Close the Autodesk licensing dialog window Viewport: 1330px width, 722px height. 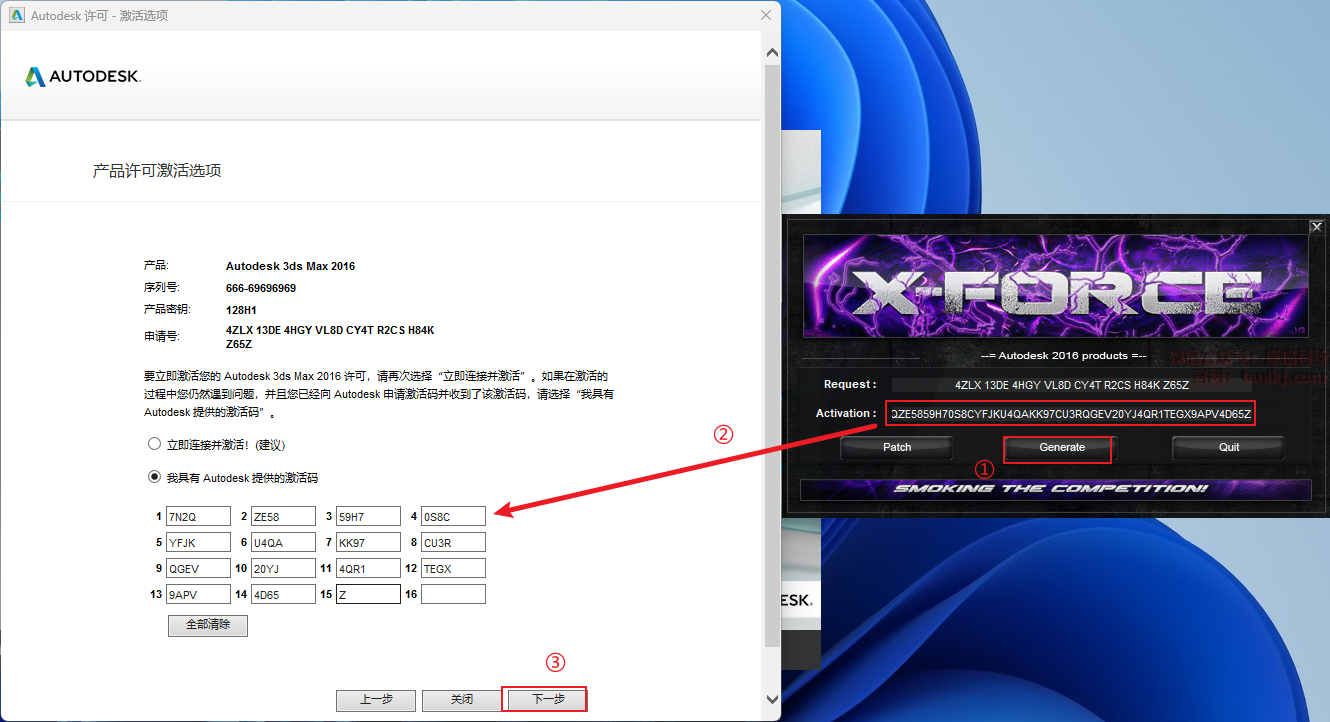766,15
